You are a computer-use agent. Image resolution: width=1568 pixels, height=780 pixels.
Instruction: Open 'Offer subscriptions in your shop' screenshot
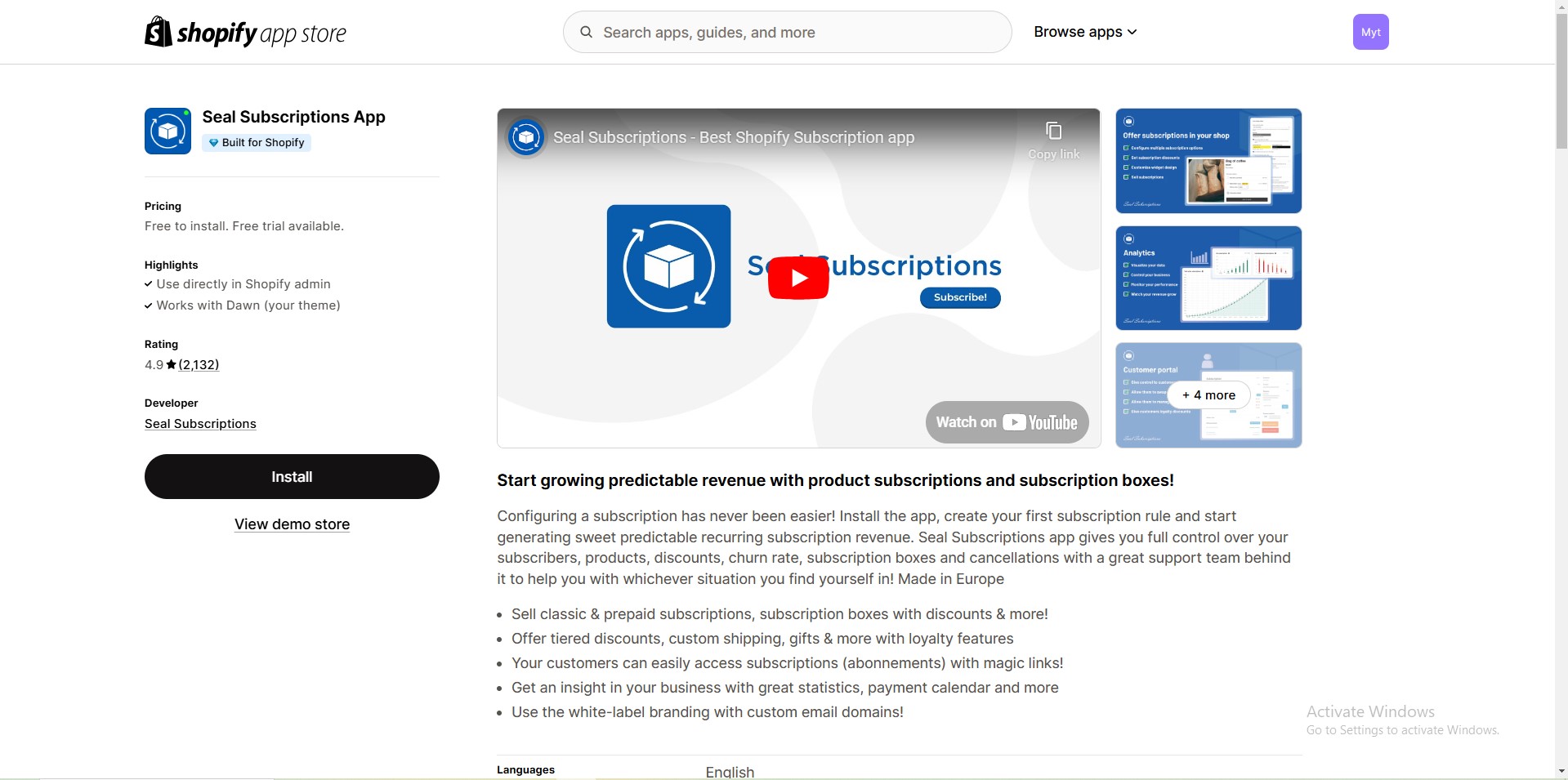click(1208, 161)
